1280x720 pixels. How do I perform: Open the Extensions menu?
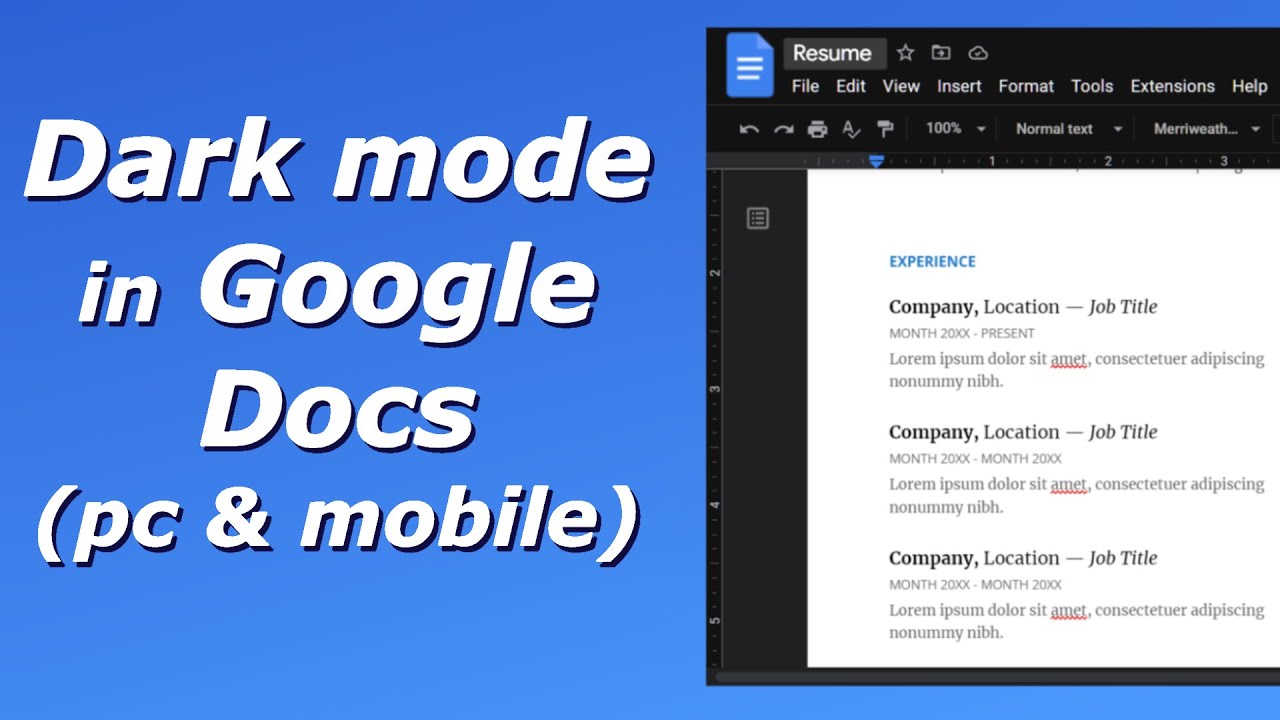[1172, 86]
